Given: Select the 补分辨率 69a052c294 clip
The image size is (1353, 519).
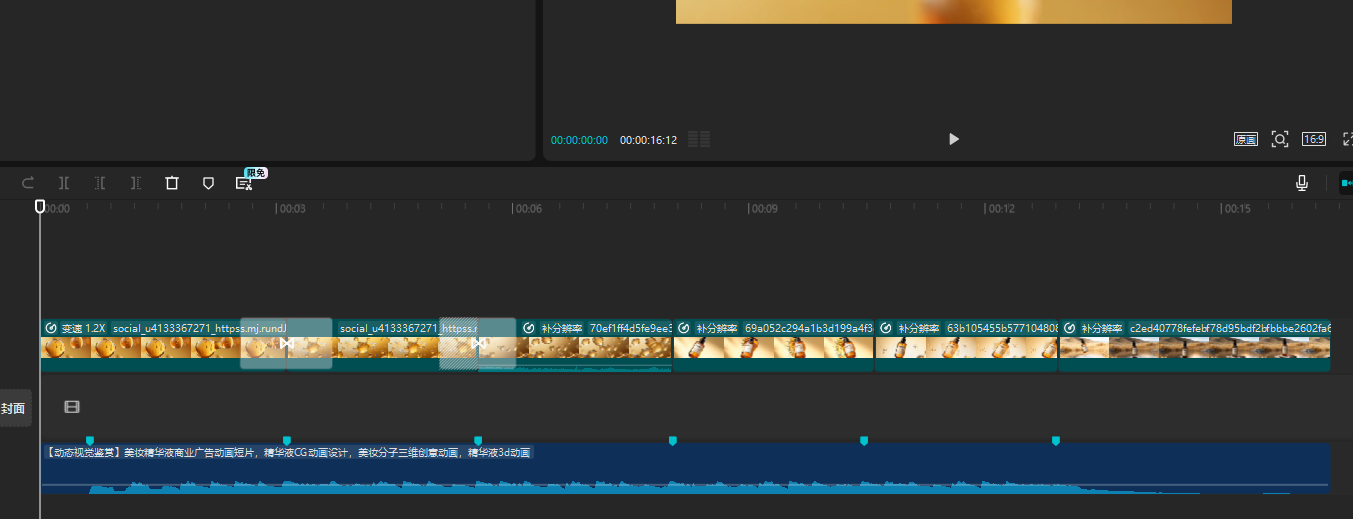Looking at the screenshot, I should (773, 347).
